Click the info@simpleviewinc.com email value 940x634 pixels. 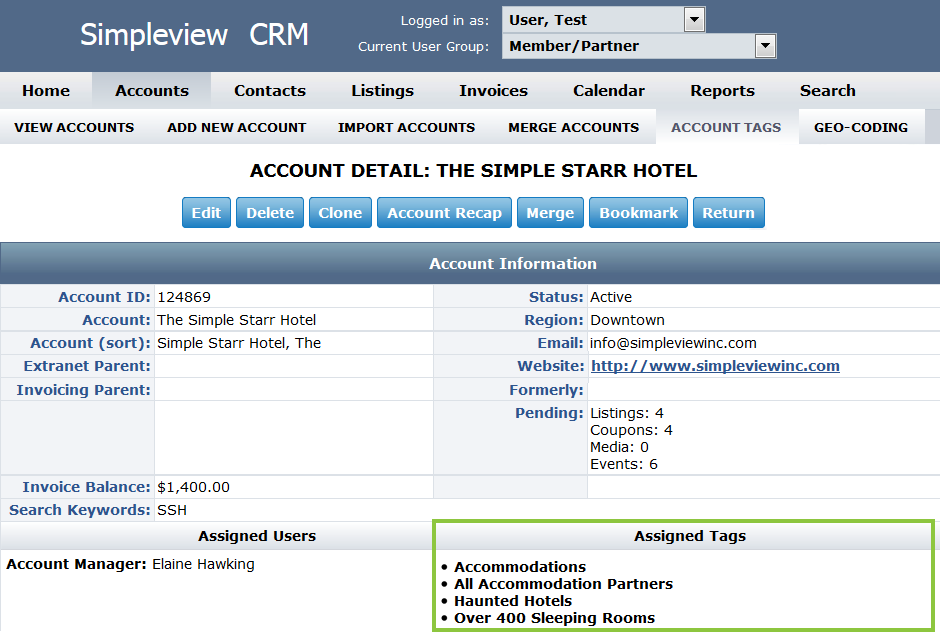(x=673, y=343)
